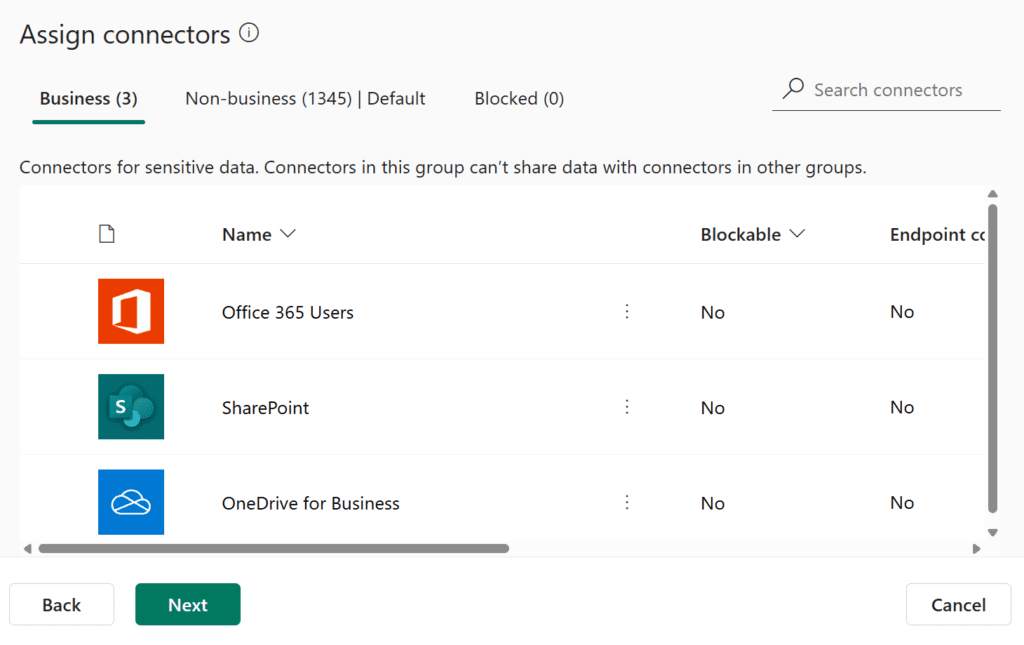The width and height of the screenshot is (1024, 645).
Task: Click Blockable 'No' for OneDrive for Business
Action: (712, 503)
